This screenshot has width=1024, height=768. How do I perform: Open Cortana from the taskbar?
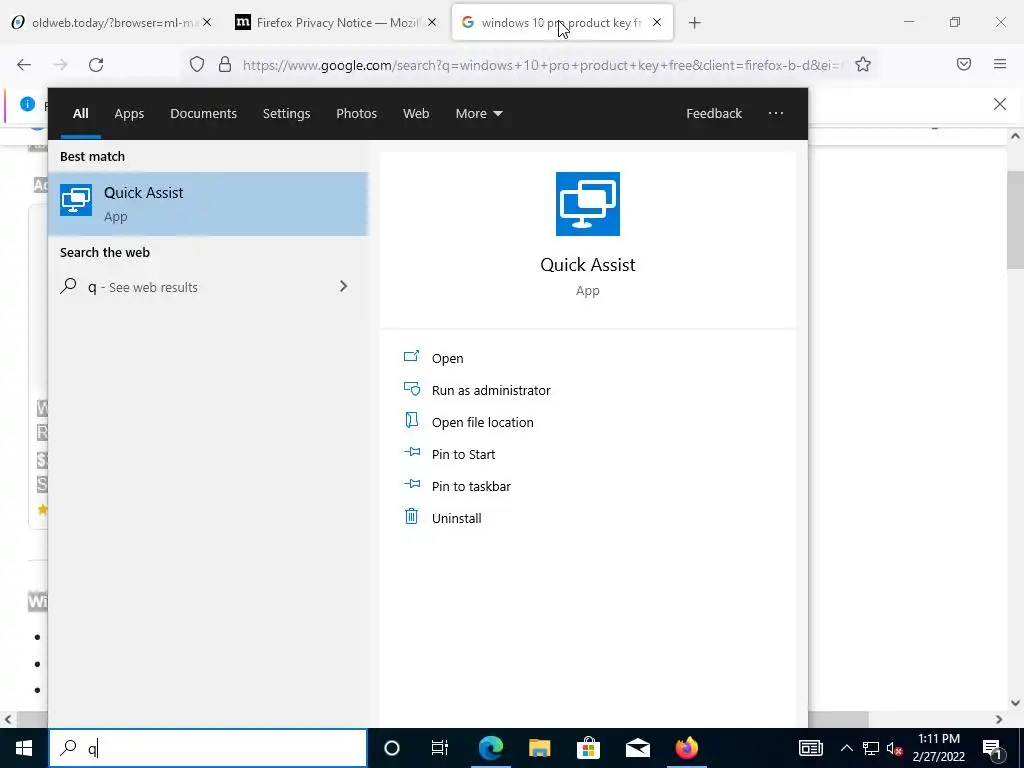392,748
